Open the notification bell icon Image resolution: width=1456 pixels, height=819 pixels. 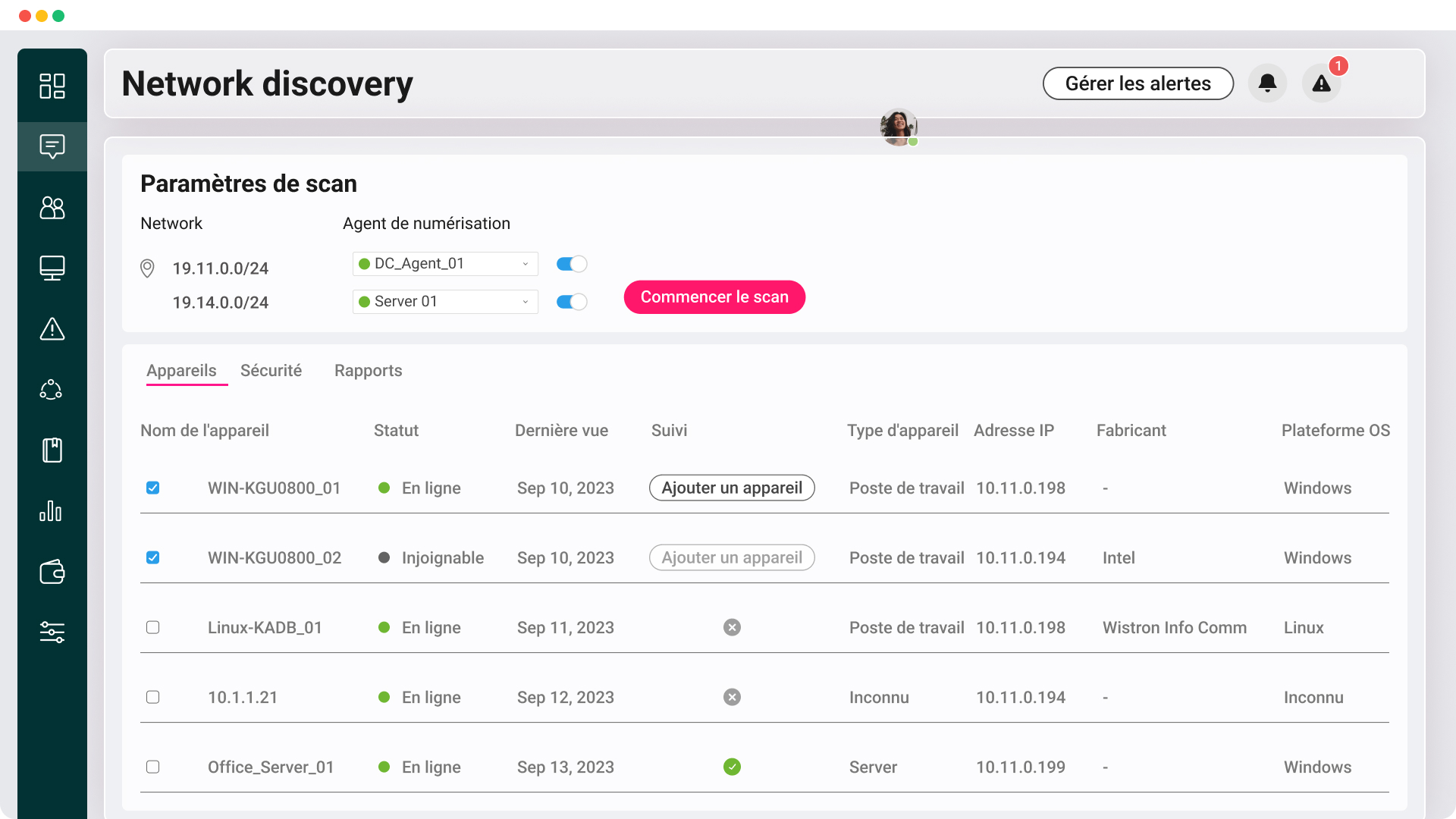[x=1266, y=83]
